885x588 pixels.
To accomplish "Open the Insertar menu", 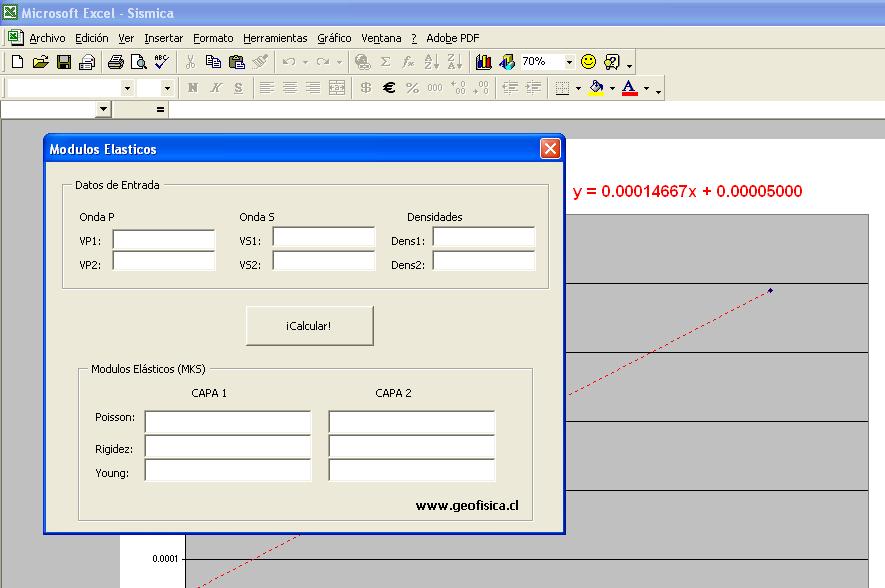I will (164, 38).
